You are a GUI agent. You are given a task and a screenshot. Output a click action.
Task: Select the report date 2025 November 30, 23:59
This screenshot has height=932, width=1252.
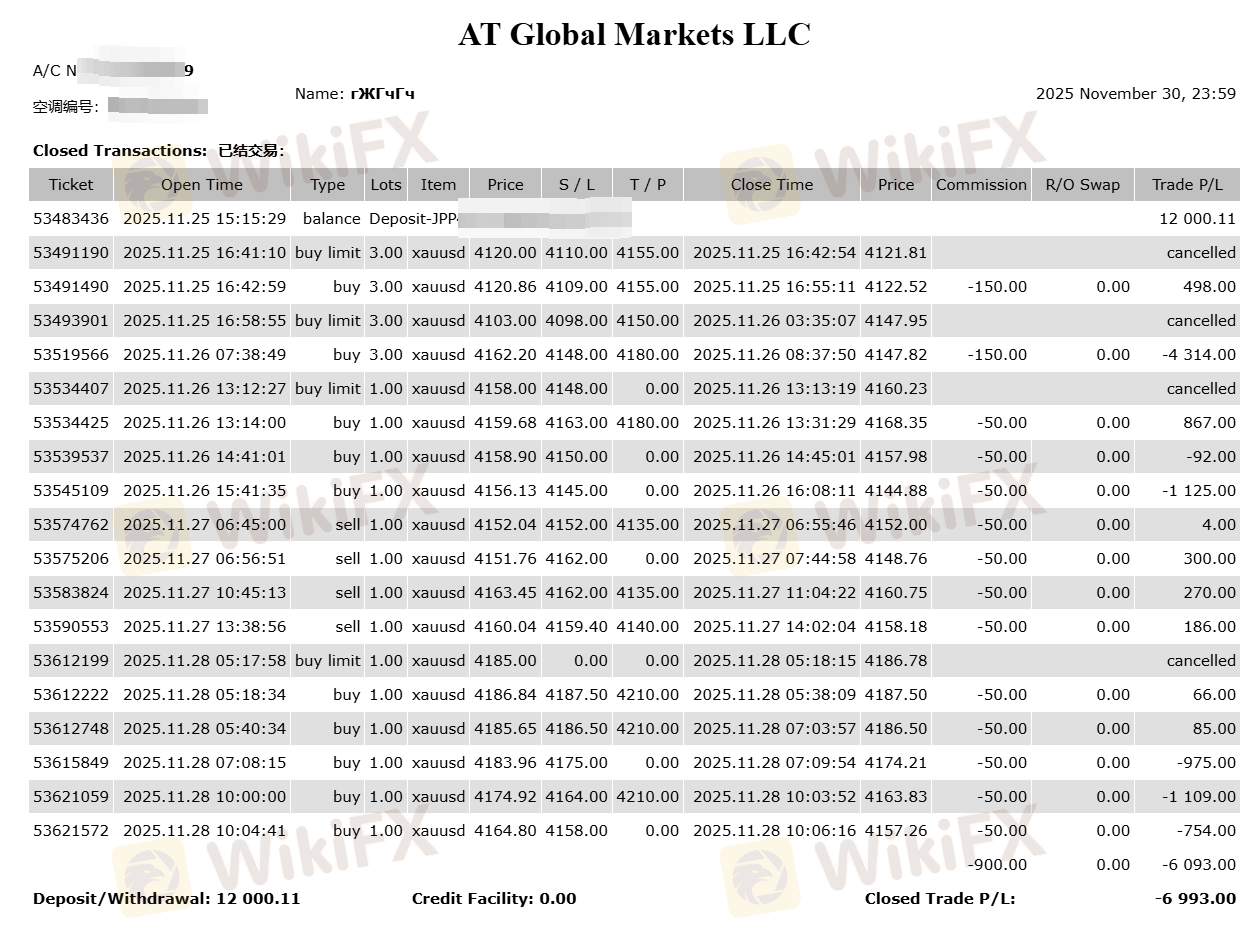click(x=1136, y=94)
